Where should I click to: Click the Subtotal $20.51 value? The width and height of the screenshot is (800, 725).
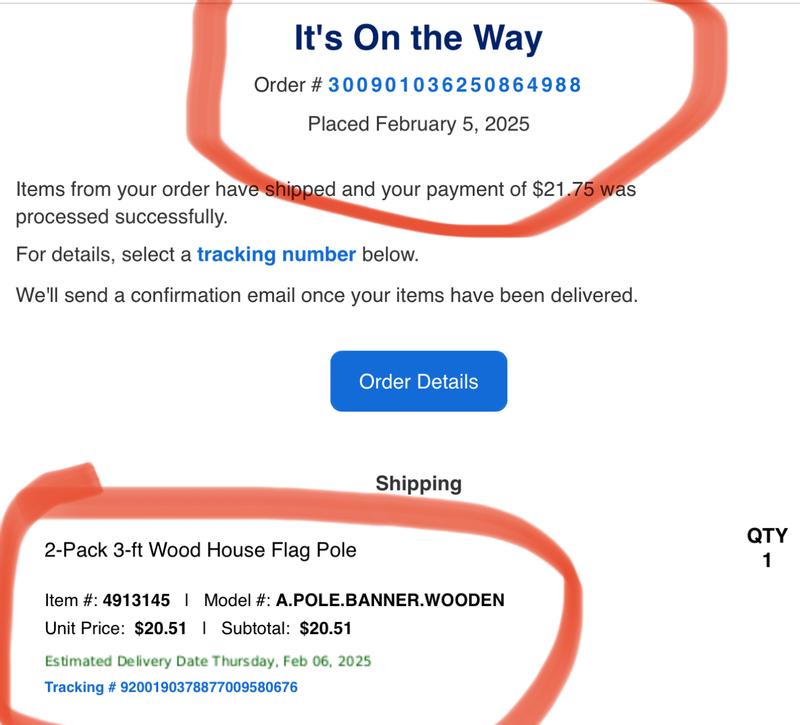(x=326, y=629)
